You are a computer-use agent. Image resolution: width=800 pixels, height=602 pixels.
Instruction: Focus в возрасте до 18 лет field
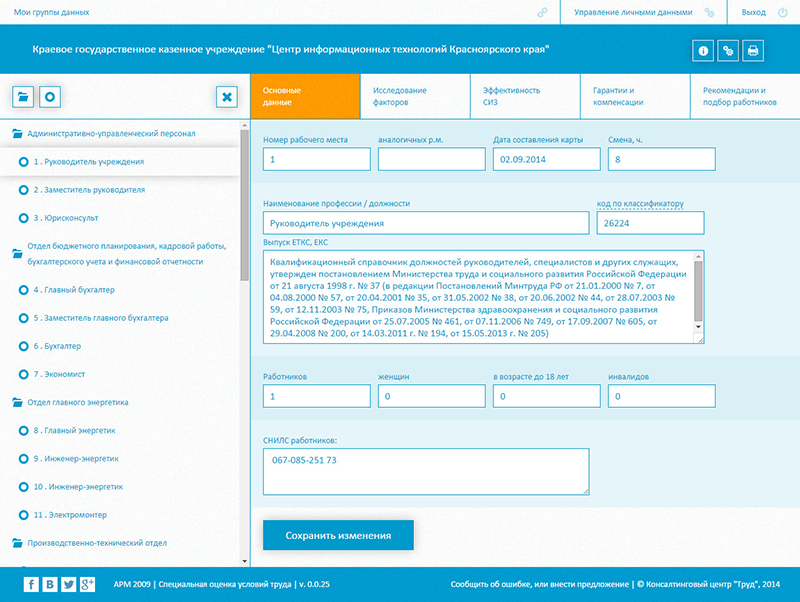pos(546,396)
